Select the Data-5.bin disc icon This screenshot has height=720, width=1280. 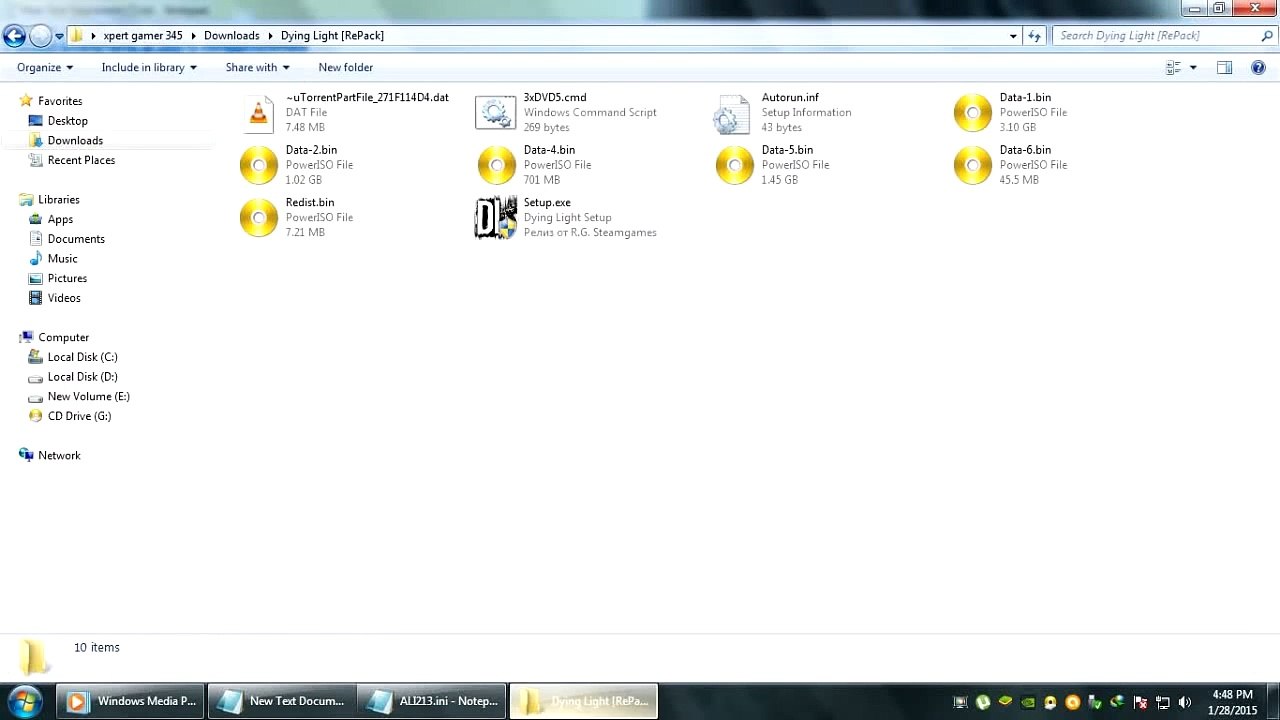735,165
